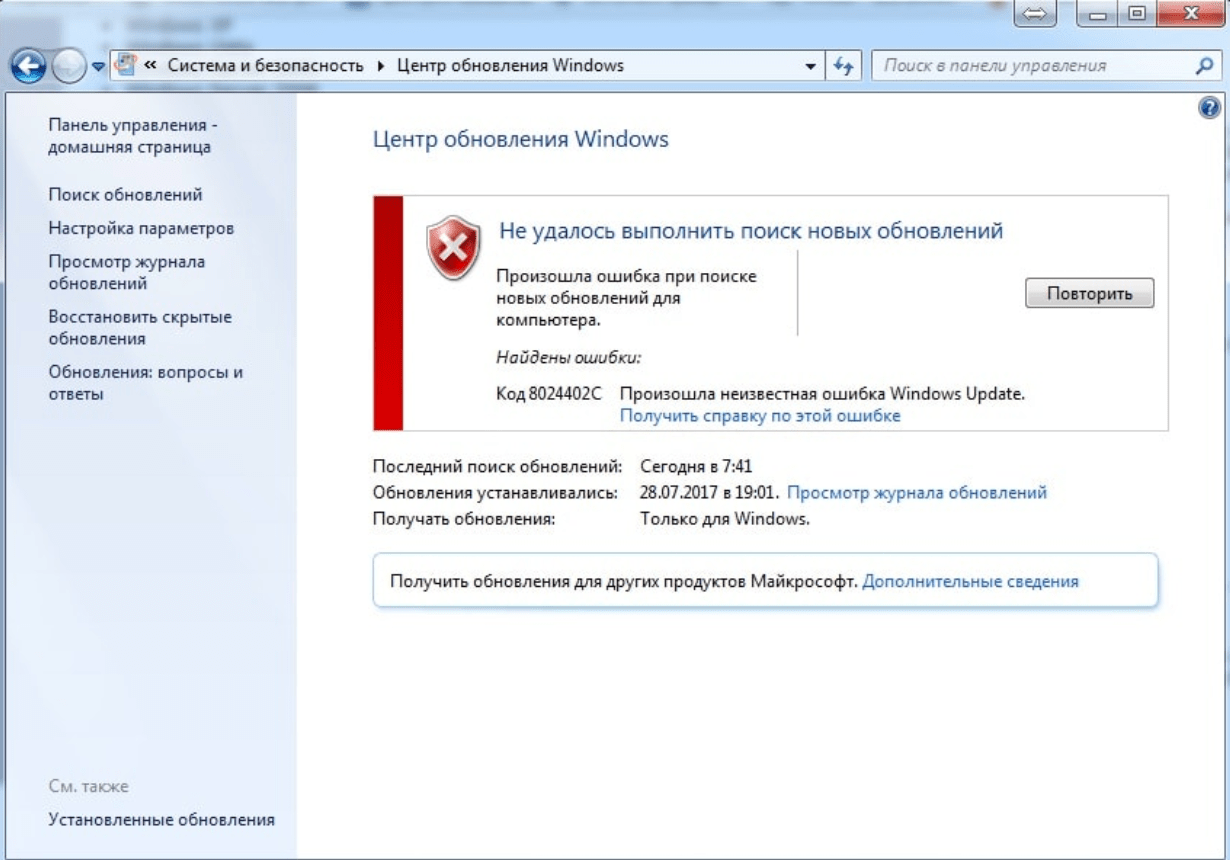The height and width of the screenshot is (860, 1230).
Task: Click the Forward navigation arrow button
Action: coord(67,67)
